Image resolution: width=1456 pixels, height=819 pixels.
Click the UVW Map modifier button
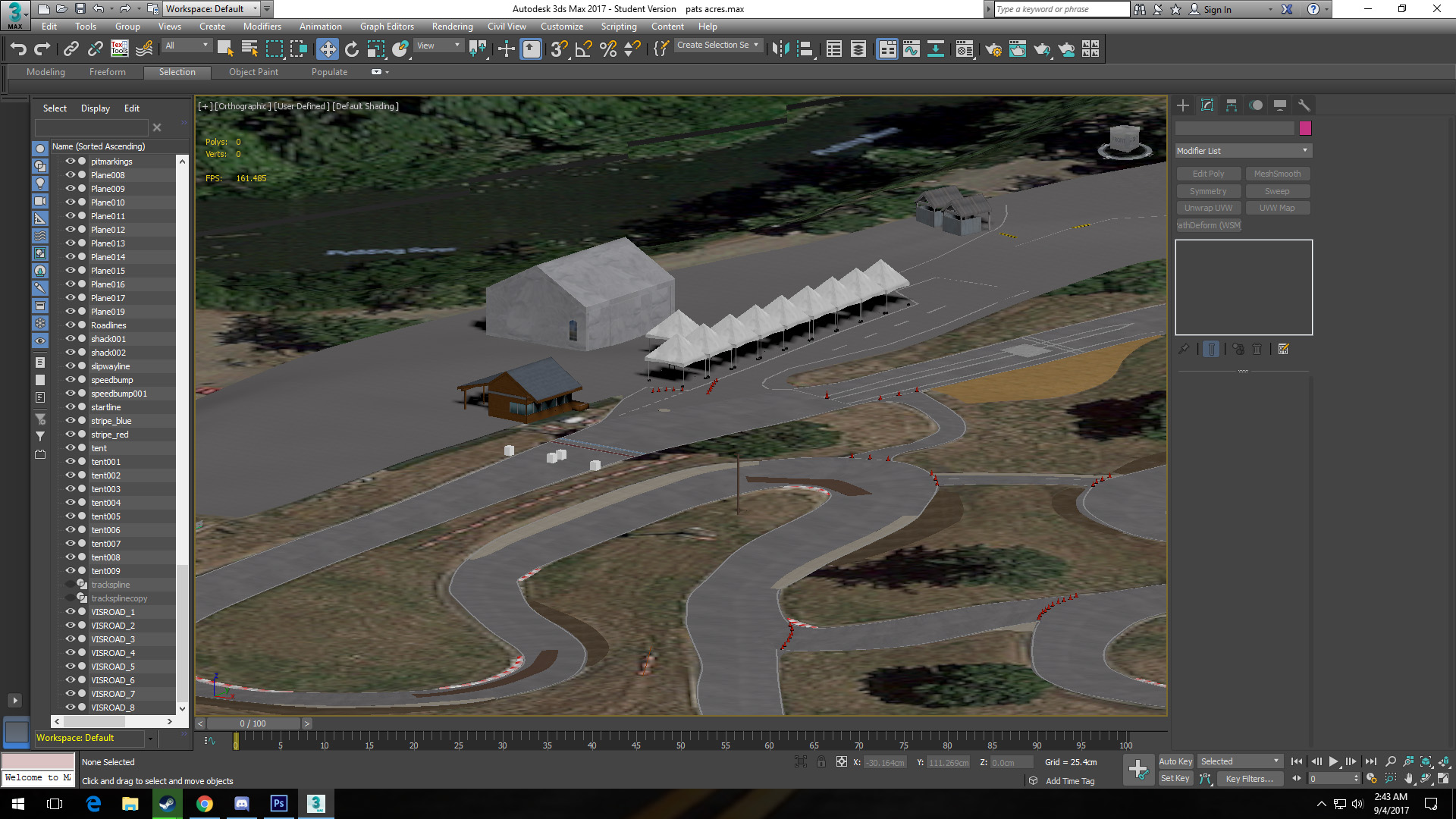[x=1277, y=208]
